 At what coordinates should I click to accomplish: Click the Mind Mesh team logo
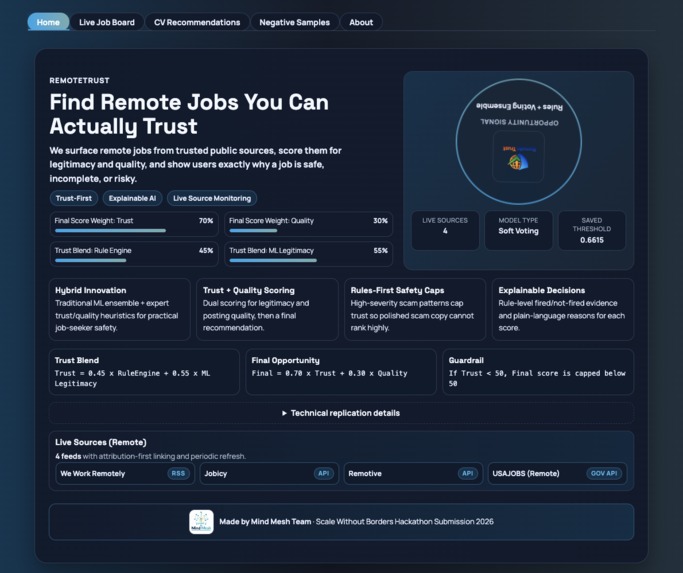pyautogui.click(x=201, y=522)
